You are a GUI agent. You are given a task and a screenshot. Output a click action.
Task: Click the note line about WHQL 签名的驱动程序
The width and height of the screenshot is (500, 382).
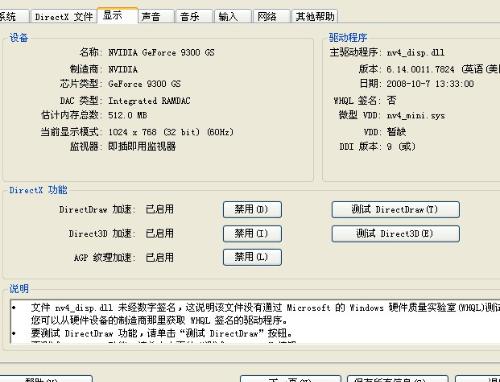(159, 320)
